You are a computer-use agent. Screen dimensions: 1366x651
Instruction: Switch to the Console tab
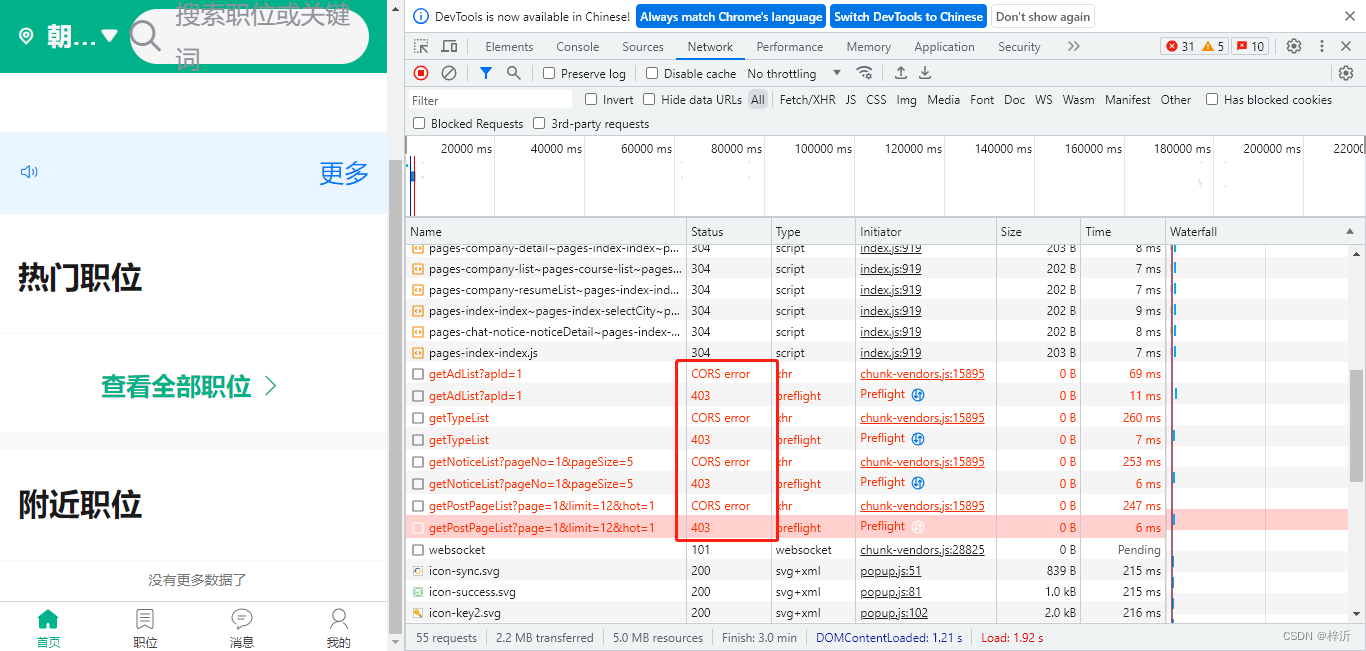click(578, 46)
